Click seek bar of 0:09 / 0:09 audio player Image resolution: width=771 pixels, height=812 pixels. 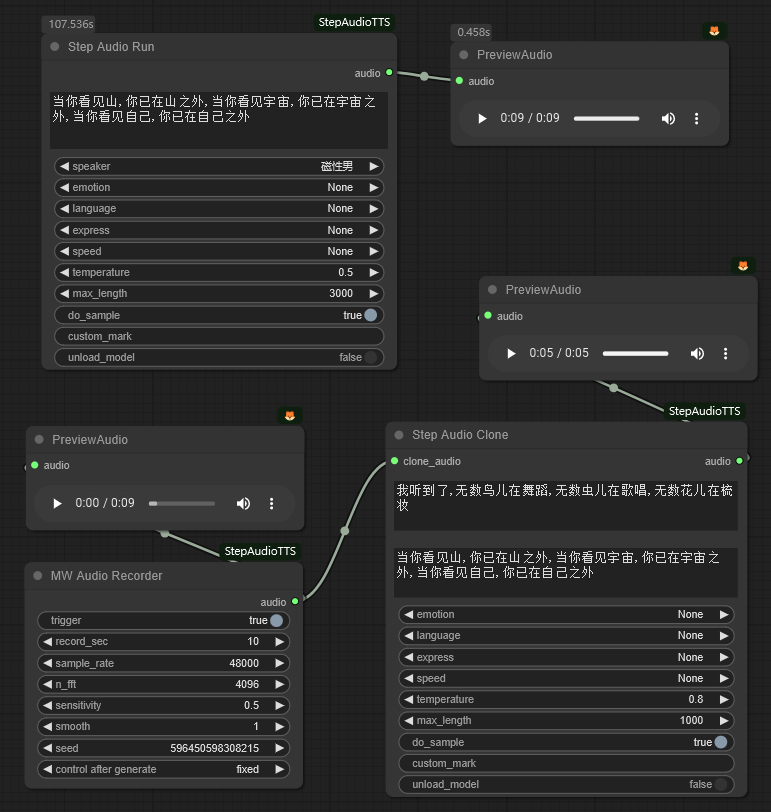(x=606, y=119)
